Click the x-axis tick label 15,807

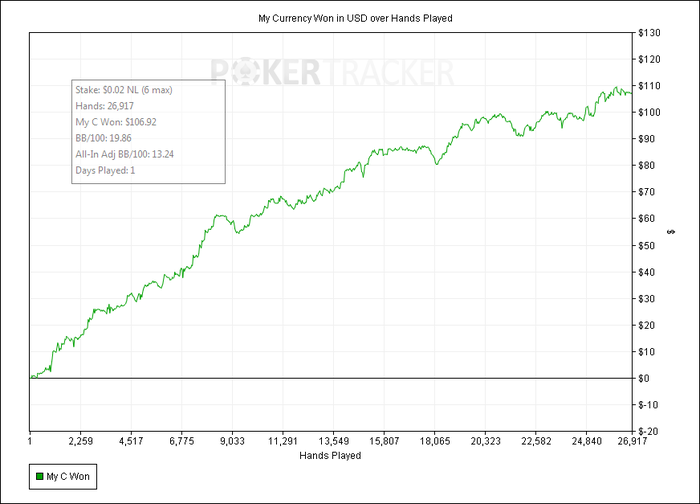tap(384, 441)
